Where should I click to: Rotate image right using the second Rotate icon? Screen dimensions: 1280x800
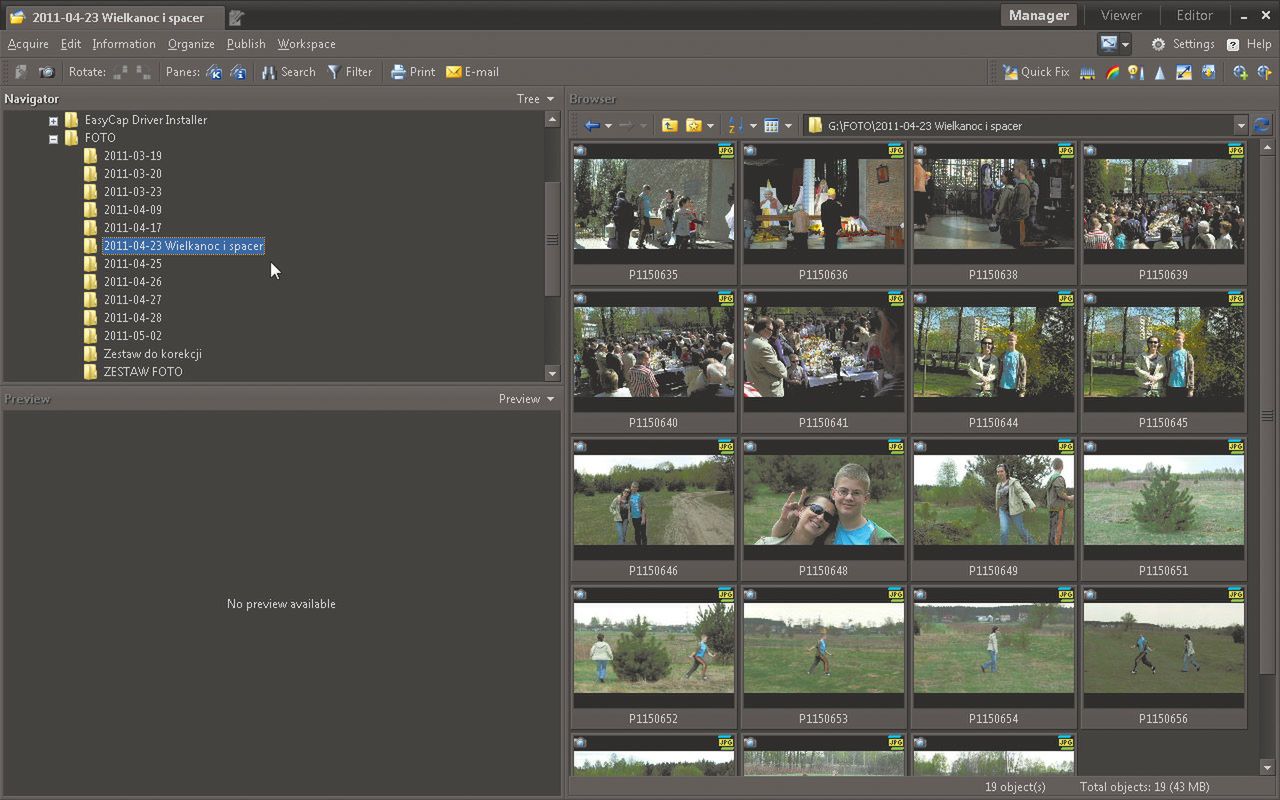143,72
